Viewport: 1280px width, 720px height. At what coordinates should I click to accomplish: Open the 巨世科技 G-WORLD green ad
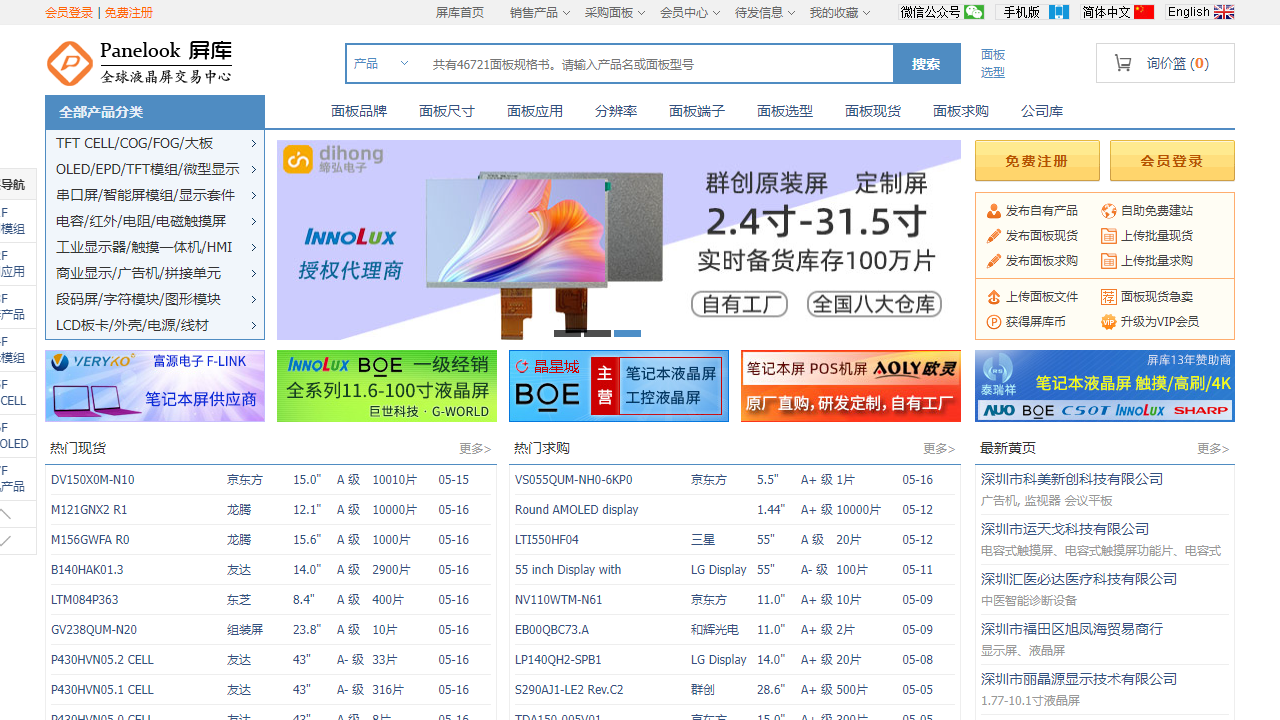[x=387, y=386]
